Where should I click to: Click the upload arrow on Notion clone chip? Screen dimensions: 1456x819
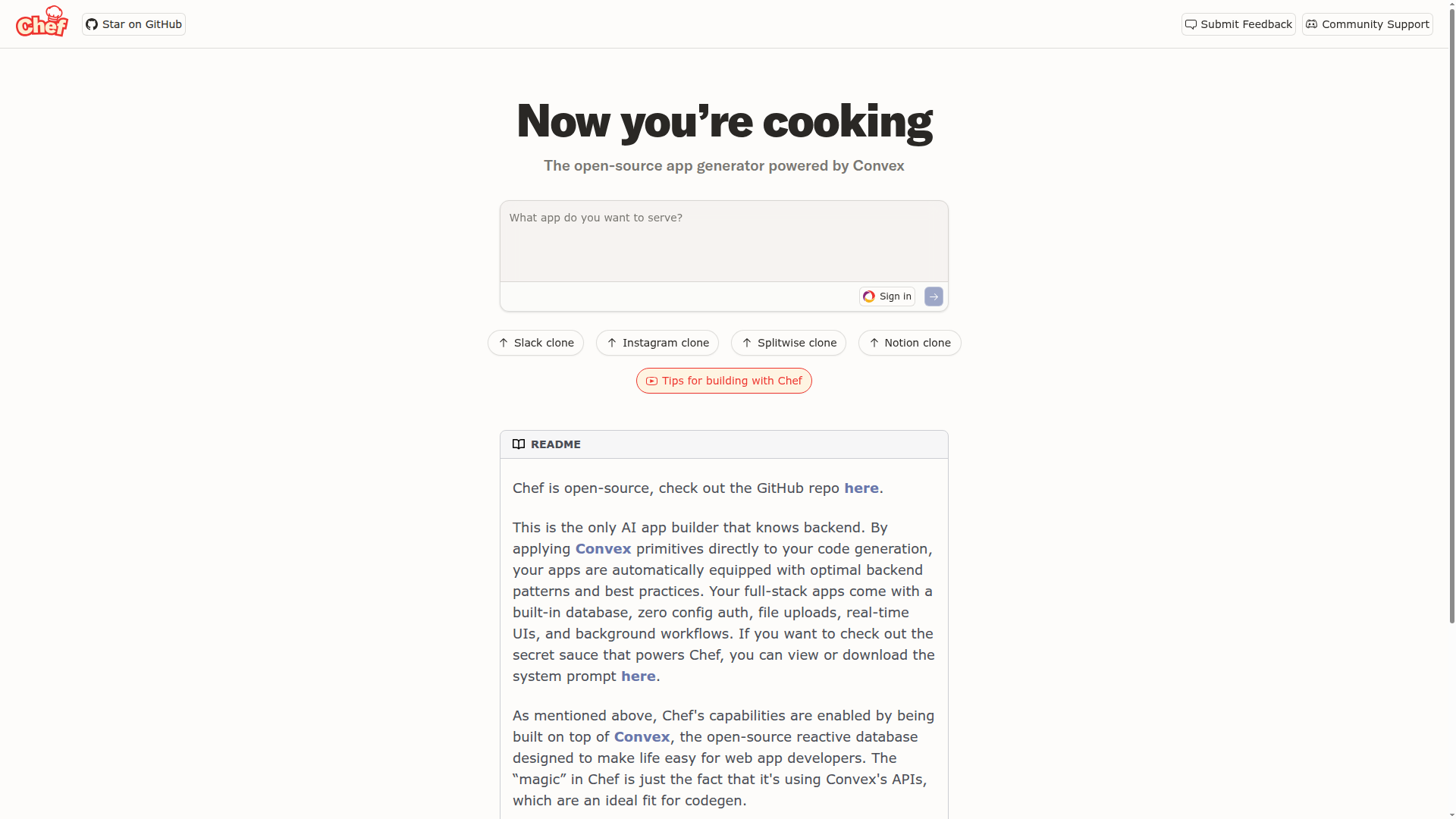click(873, 343)
